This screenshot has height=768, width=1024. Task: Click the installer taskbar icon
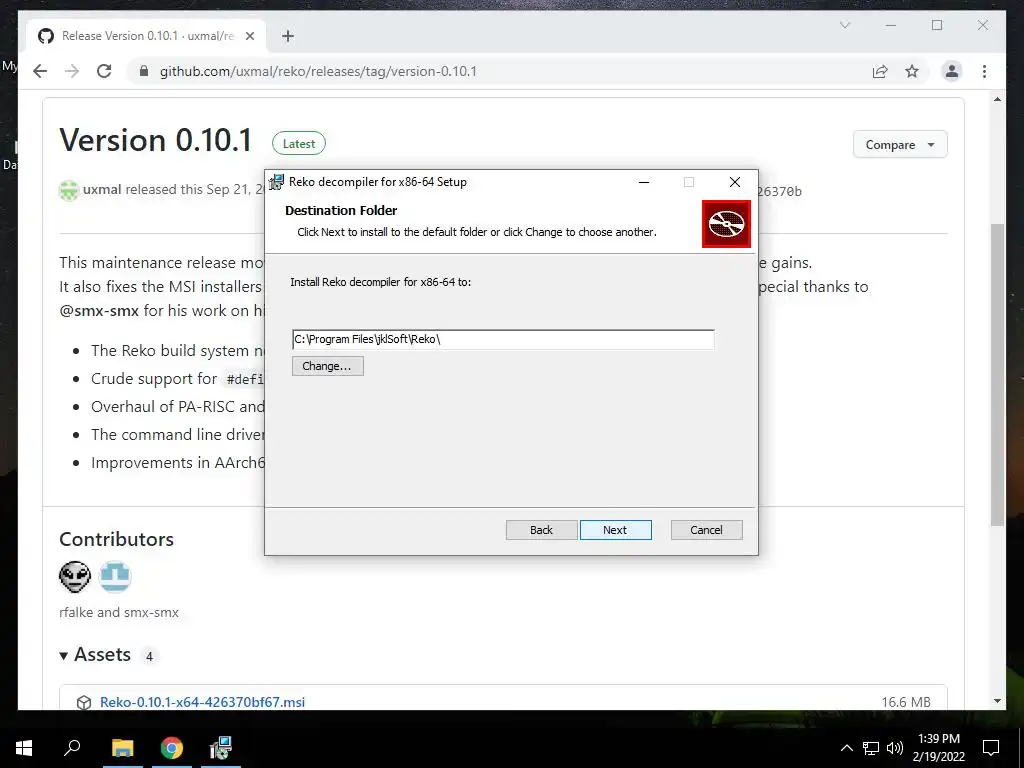tap(221, 748)
